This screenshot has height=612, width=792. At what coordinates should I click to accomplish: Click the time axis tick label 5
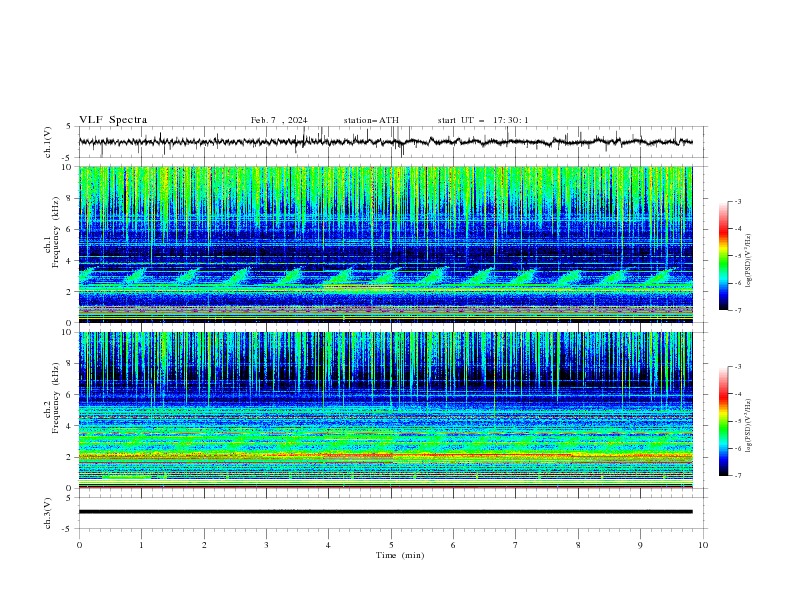[x=391, y=545]
